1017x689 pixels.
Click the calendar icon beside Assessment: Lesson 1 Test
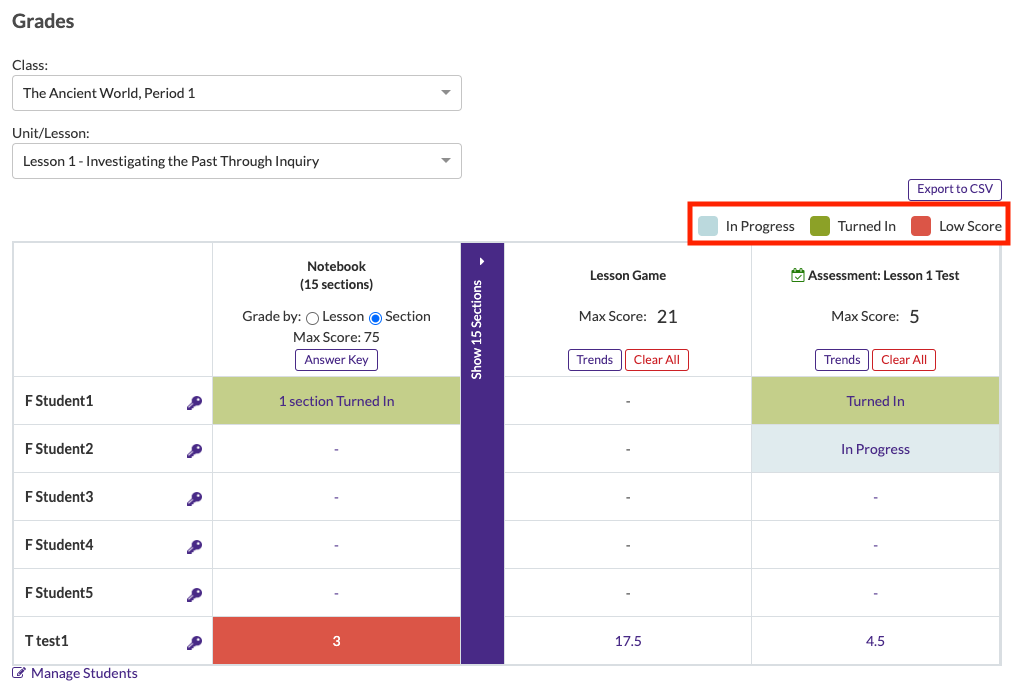pyautogui.click(x=797, y=275)
